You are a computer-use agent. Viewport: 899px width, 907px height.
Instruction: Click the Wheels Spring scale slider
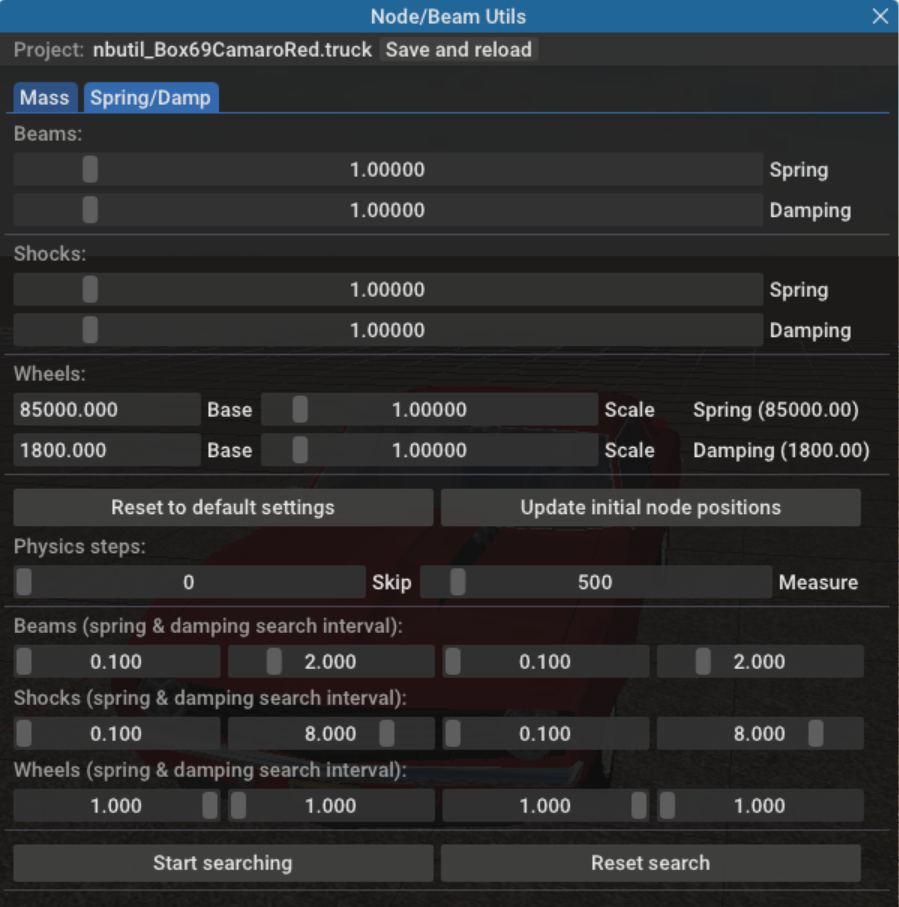tap(429, 410)
